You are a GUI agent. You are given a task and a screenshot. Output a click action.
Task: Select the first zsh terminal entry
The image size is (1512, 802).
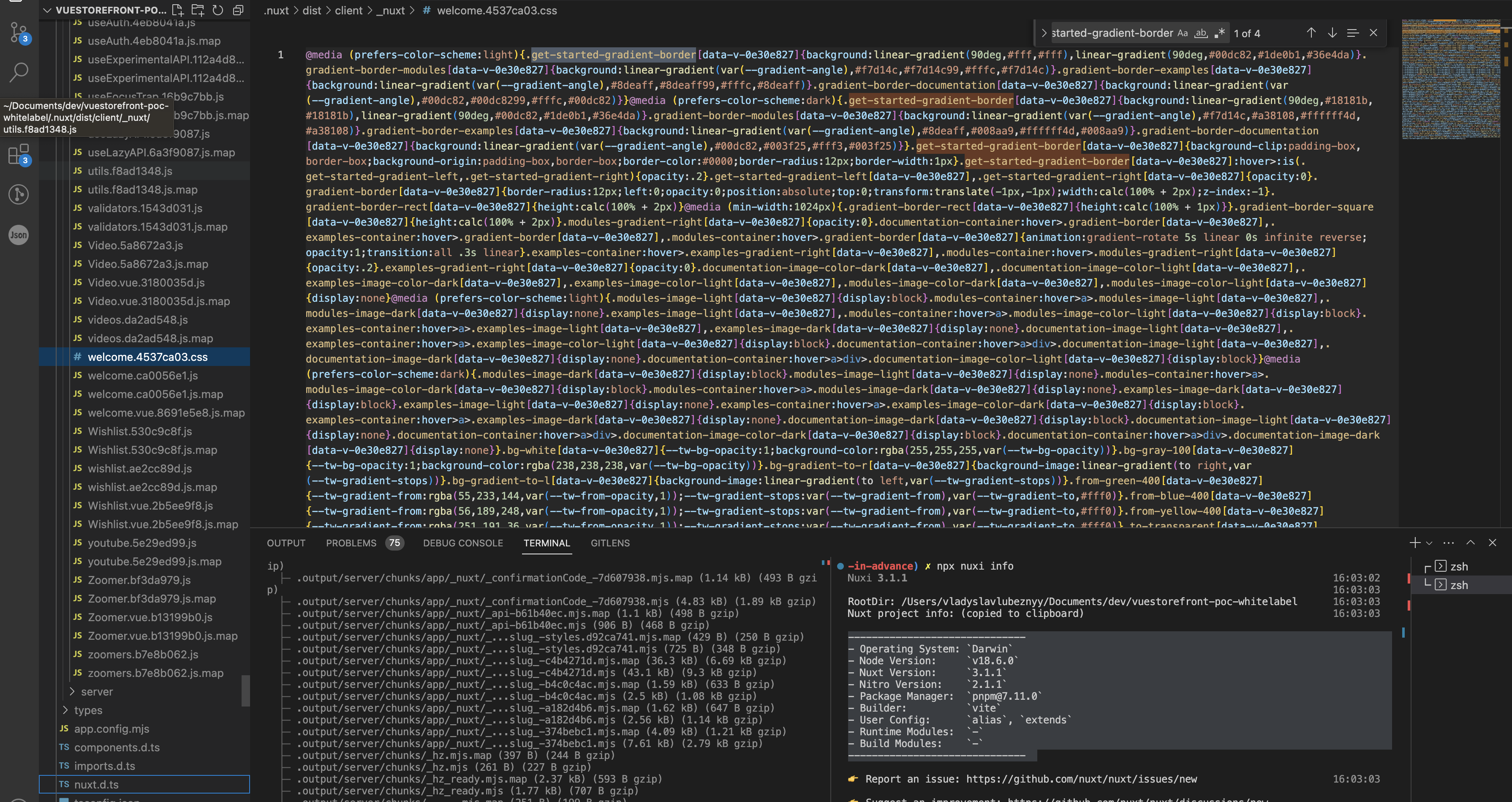[1459, 567]
